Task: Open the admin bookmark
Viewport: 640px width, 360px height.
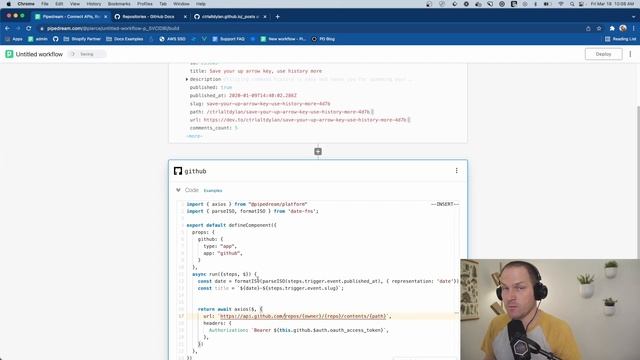Action: pos(38,39)
